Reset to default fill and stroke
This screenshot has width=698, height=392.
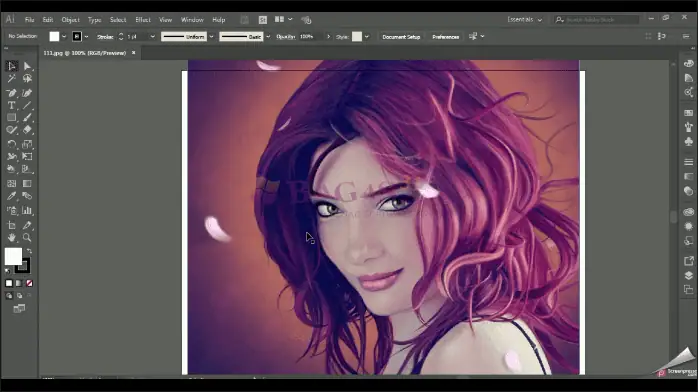tap(7, 271)
